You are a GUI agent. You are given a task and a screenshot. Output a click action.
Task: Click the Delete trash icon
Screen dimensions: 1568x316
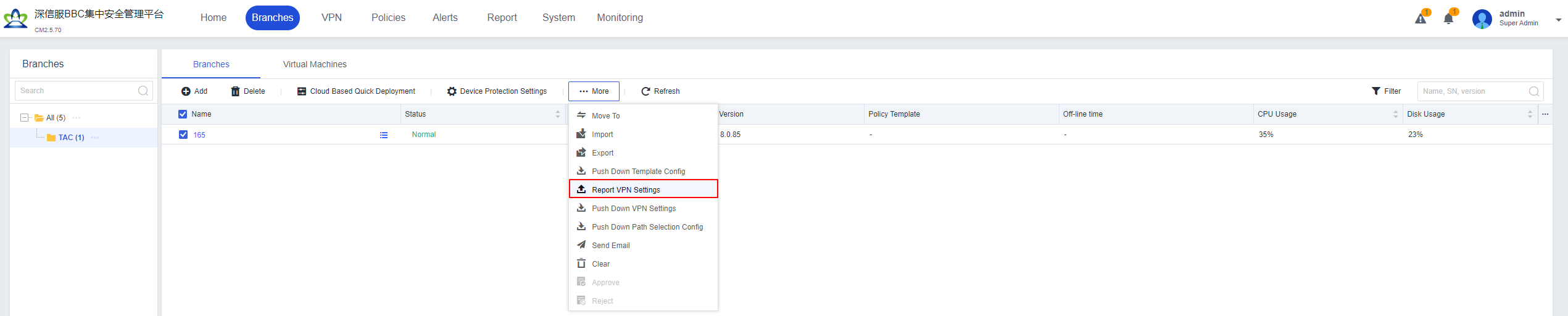(x=235, y=91)
